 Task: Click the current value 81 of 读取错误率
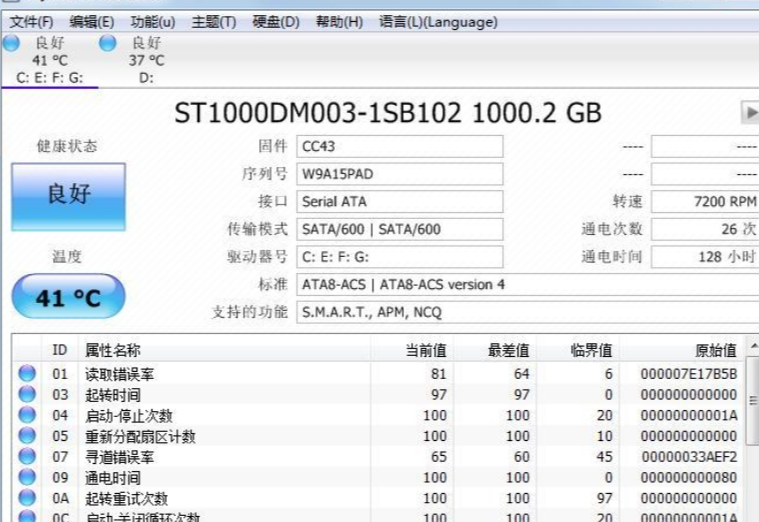point(439,374)
